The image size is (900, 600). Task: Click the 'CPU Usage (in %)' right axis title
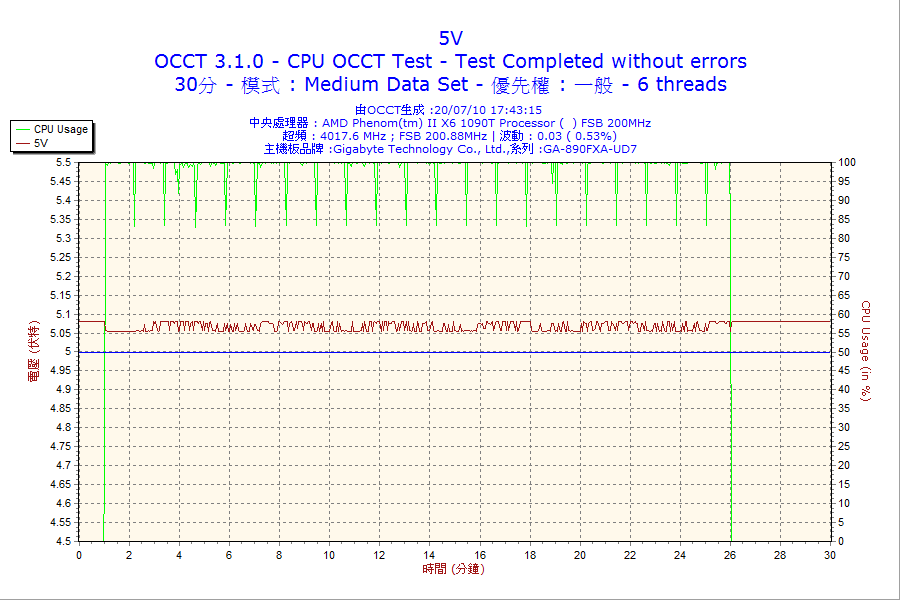click(x=866, y=351)
